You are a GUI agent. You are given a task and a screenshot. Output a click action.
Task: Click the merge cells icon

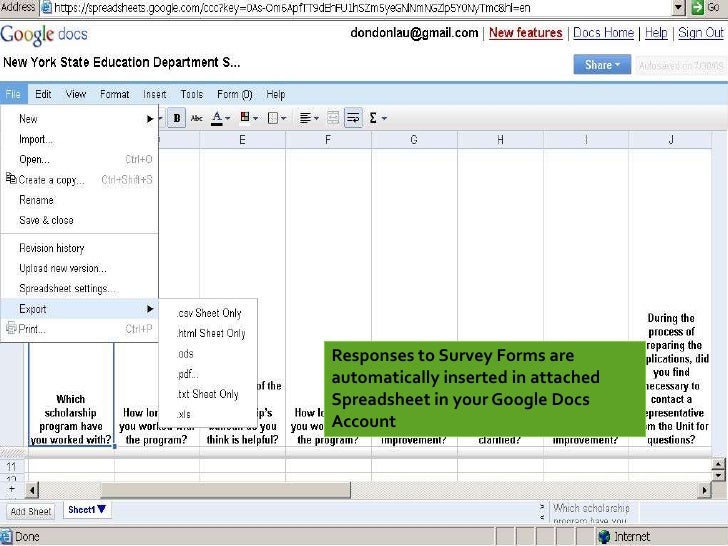(x=333, y=118)
